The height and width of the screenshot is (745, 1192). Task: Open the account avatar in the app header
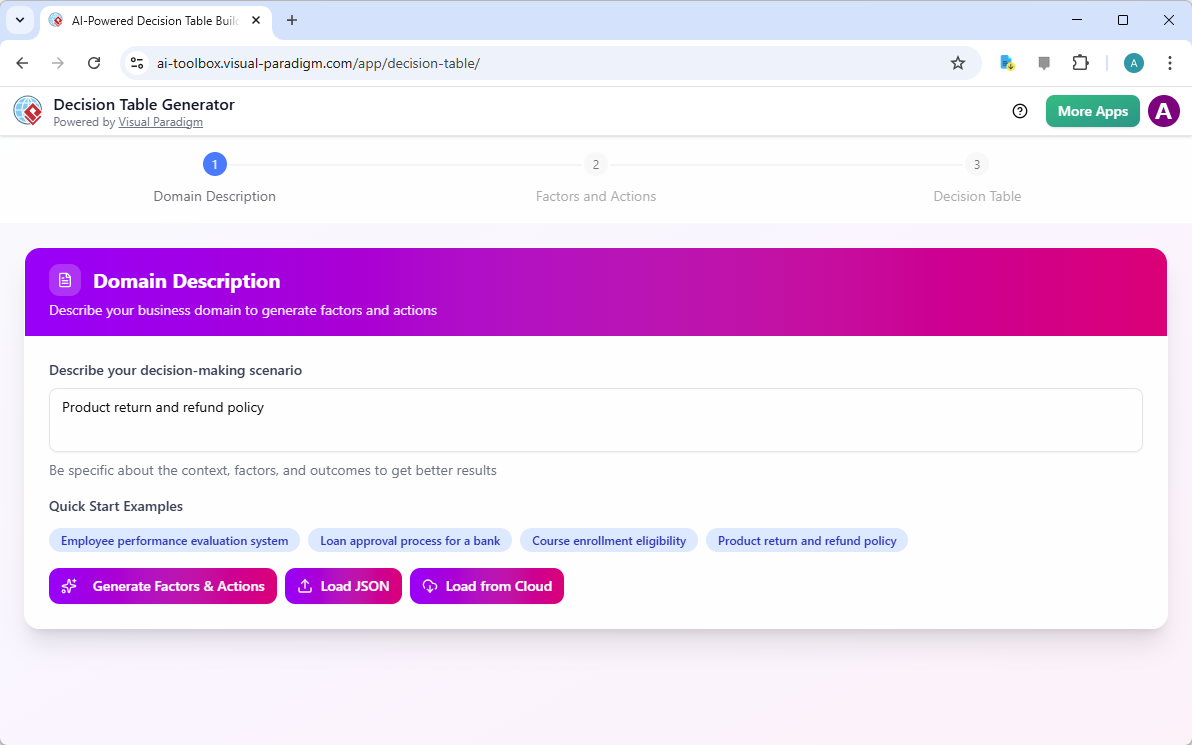(x=1163, y=111)
